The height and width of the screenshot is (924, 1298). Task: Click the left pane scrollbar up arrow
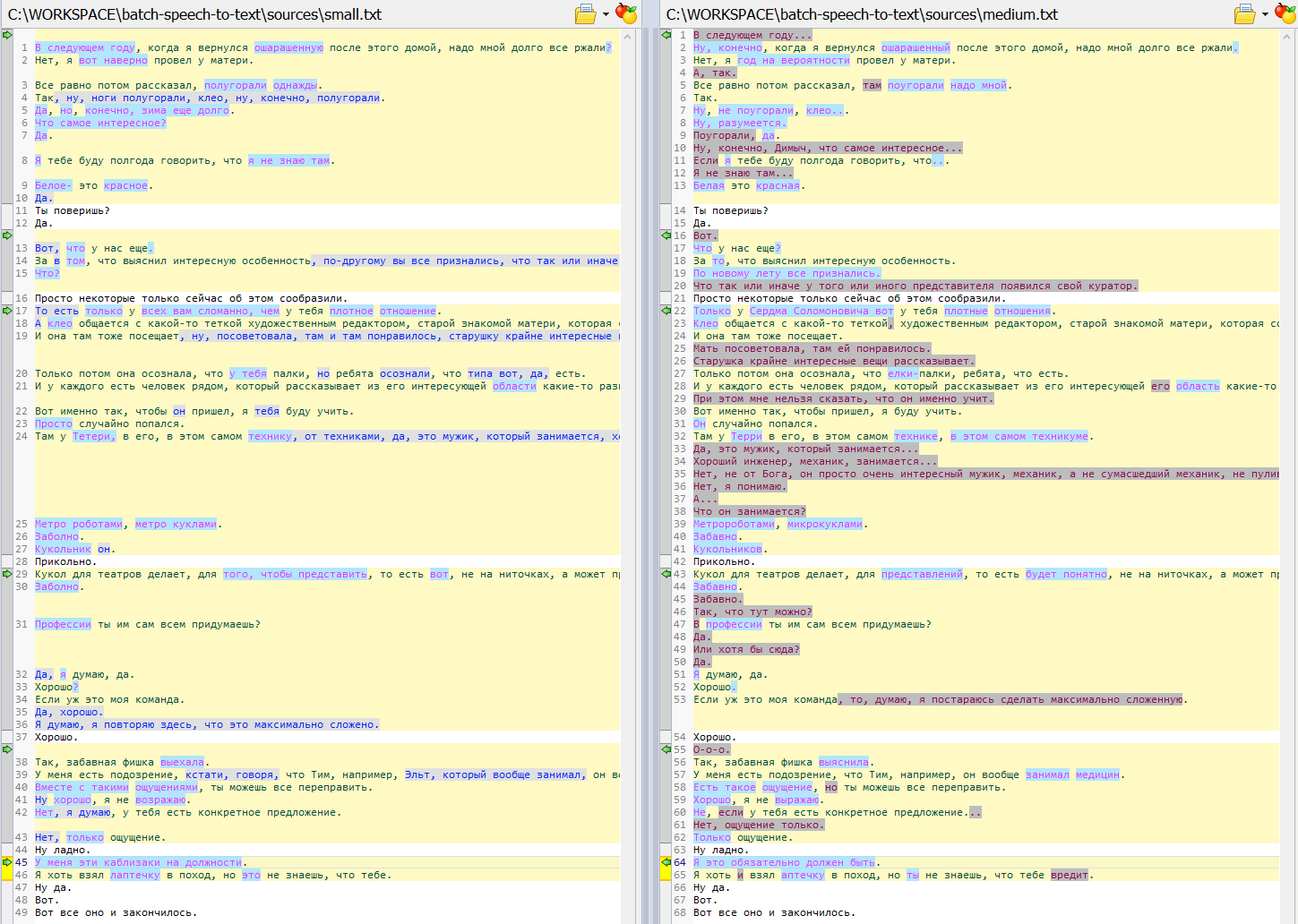pos(629,35)
